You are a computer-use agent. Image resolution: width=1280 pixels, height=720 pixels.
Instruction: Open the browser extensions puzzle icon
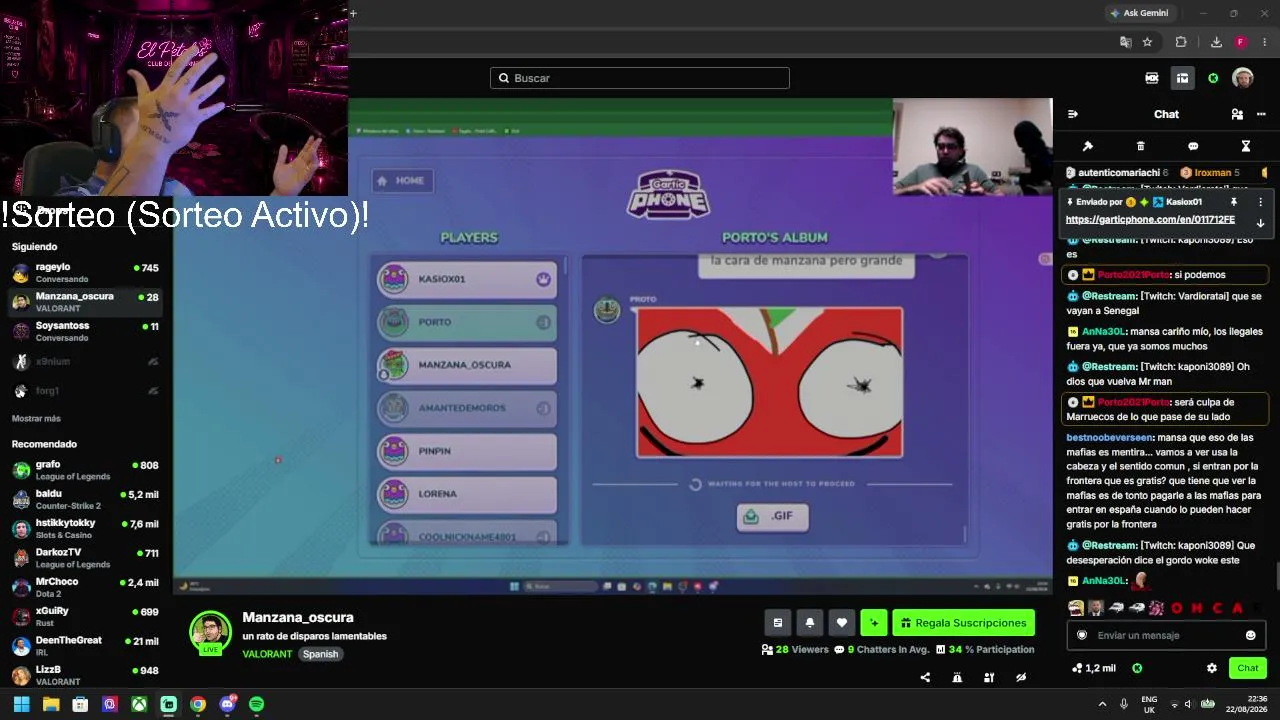coord(1181,42)
